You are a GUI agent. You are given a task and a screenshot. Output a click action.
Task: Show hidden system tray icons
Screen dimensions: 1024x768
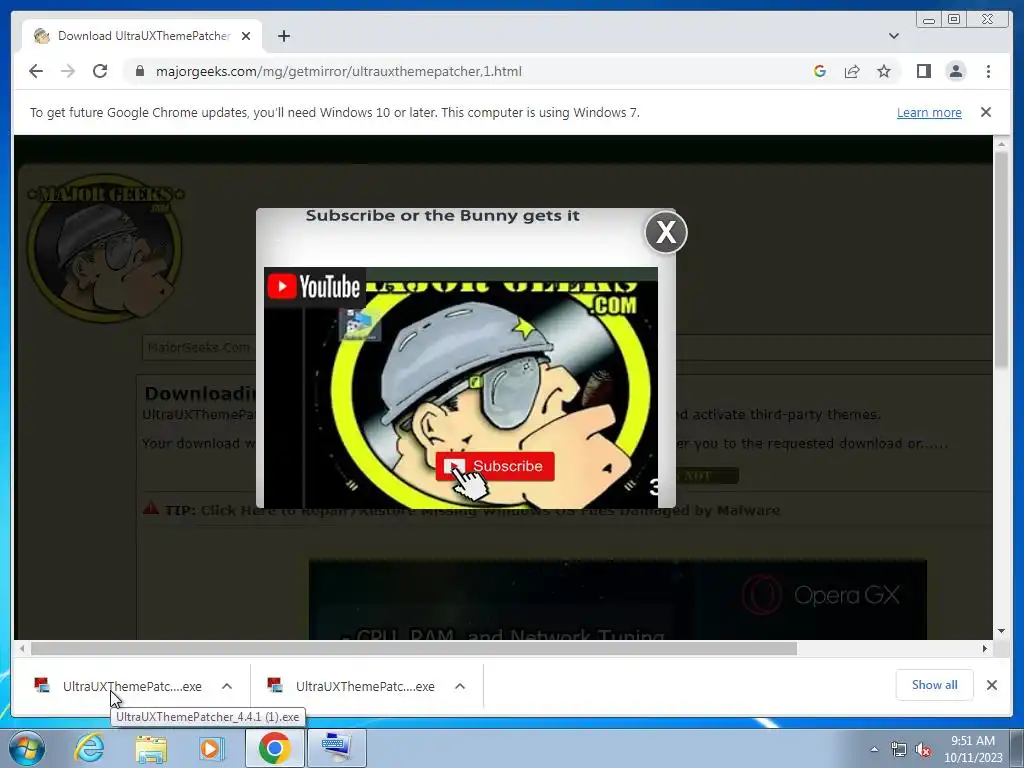pyautogui.click(x=874, y=750)
